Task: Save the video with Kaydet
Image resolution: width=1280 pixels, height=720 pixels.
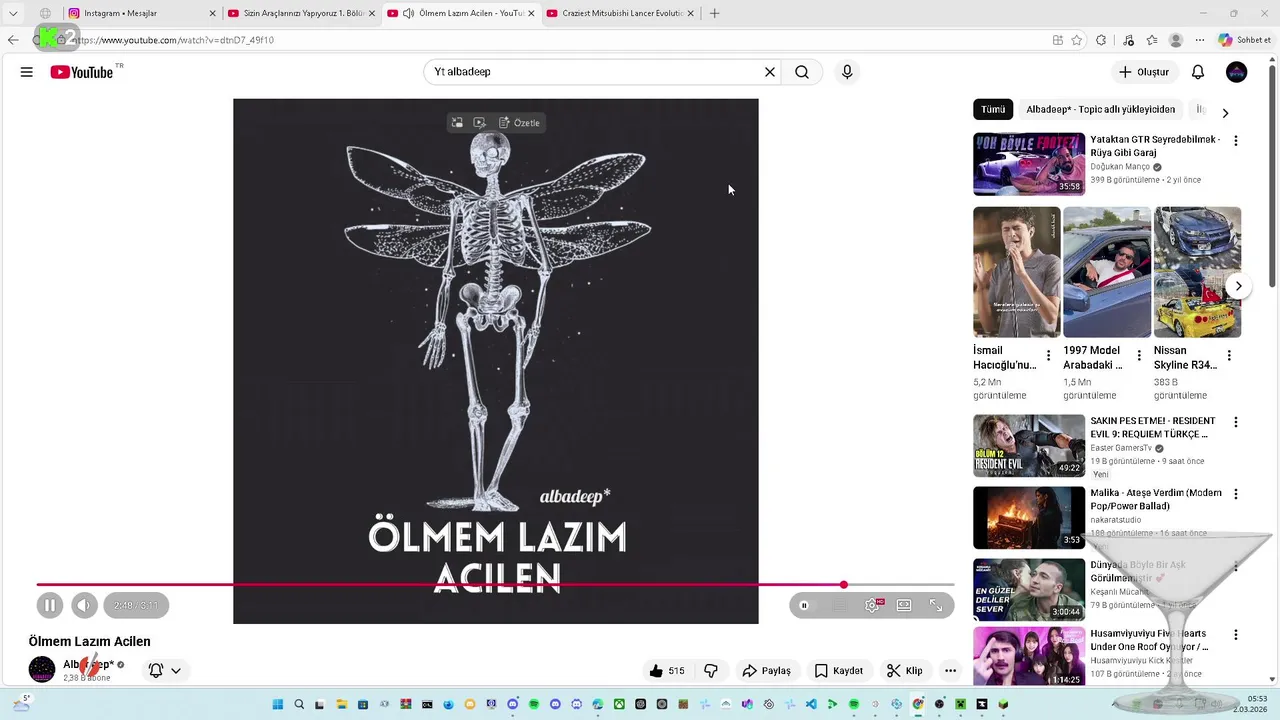Action: [x=838, y=671]
